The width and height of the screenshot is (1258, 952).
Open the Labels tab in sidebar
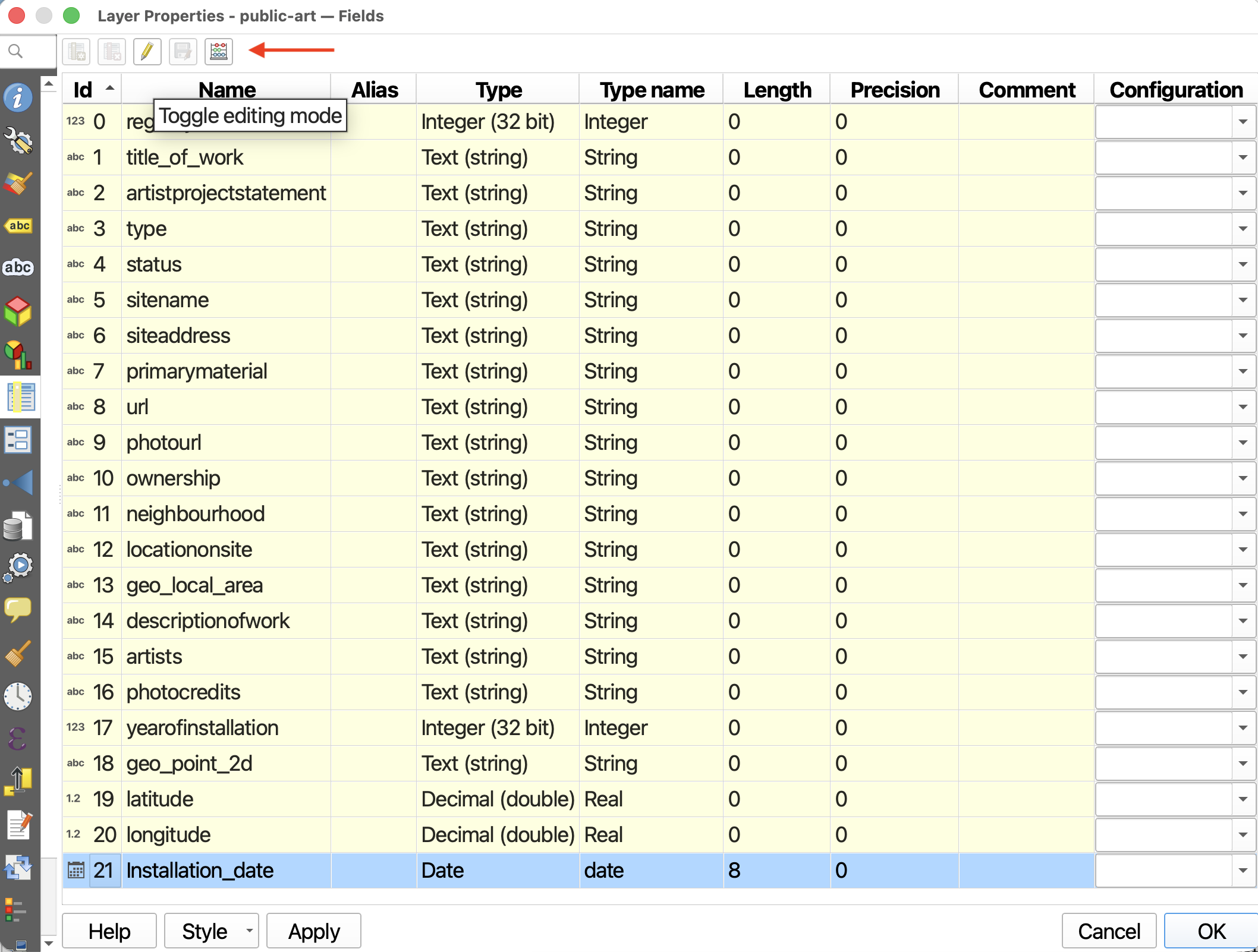click(18, 226)
